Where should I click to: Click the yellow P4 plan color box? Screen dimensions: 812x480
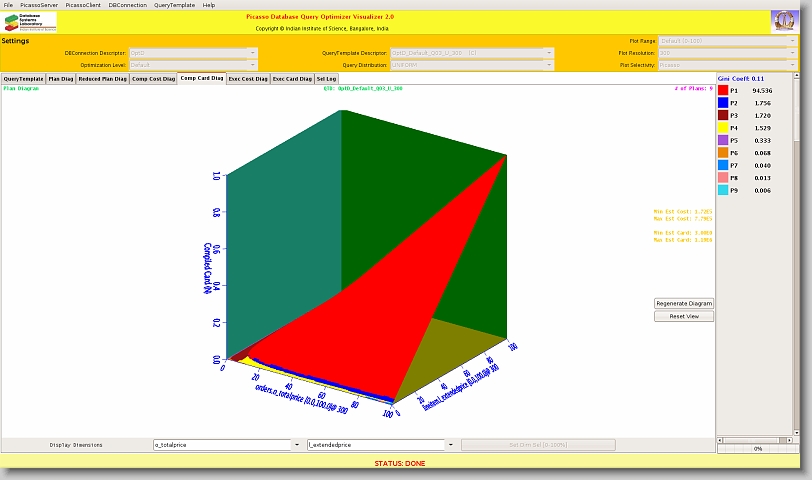[723, 128]
